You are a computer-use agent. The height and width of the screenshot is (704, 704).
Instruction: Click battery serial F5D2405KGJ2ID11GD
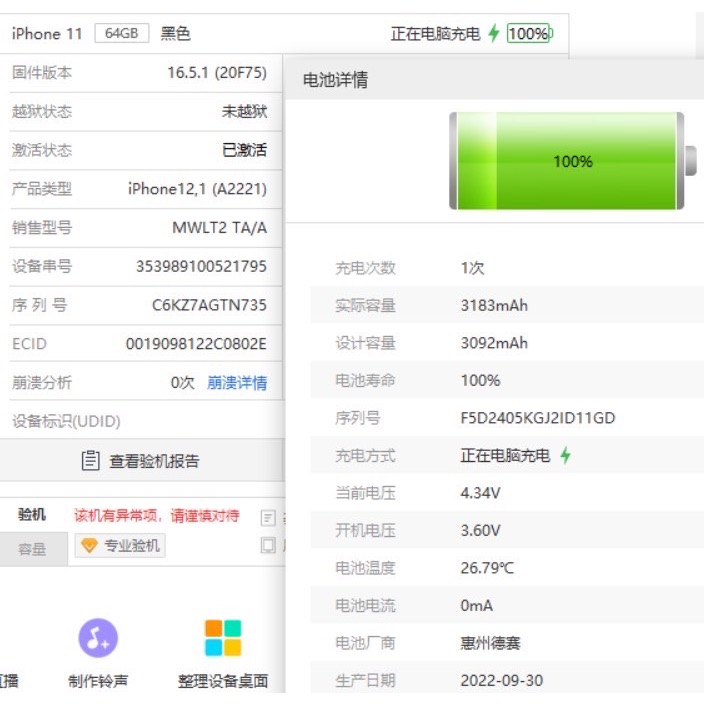point(537,418)
